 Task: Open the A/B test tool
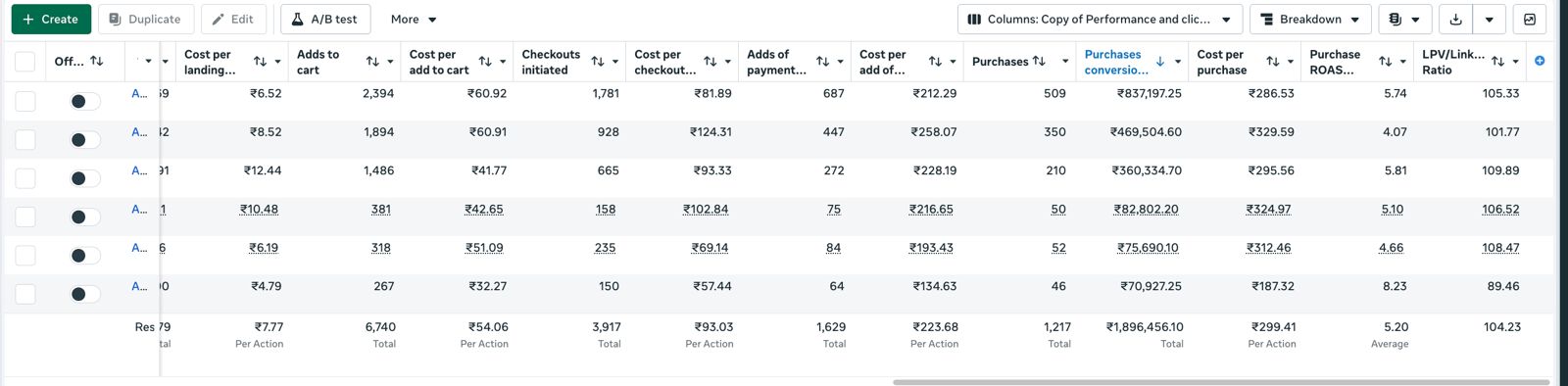tap(324, 20)
